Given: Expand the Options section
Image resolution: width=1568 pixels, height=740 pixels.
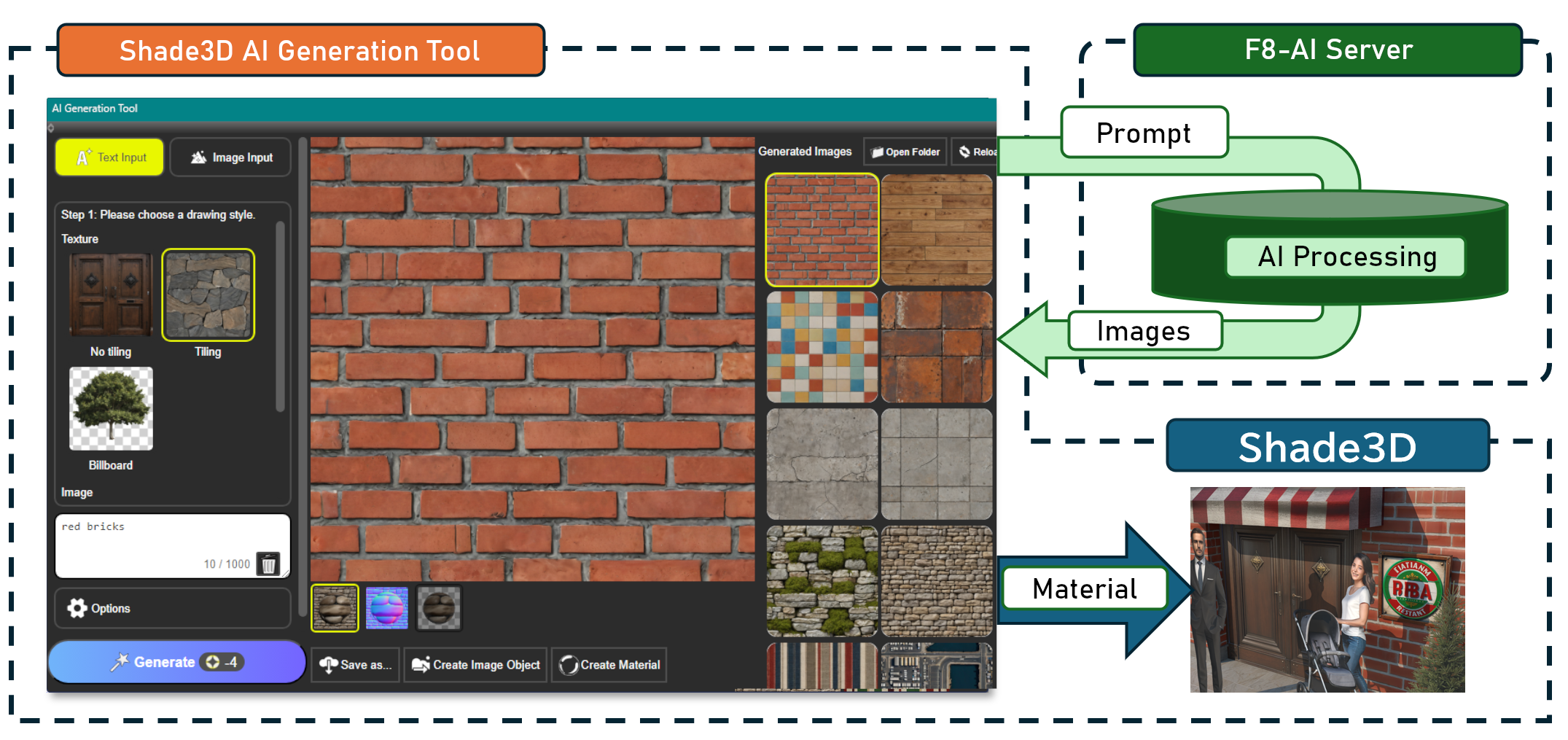Looking at the screenshot, I should coord(173,608).
